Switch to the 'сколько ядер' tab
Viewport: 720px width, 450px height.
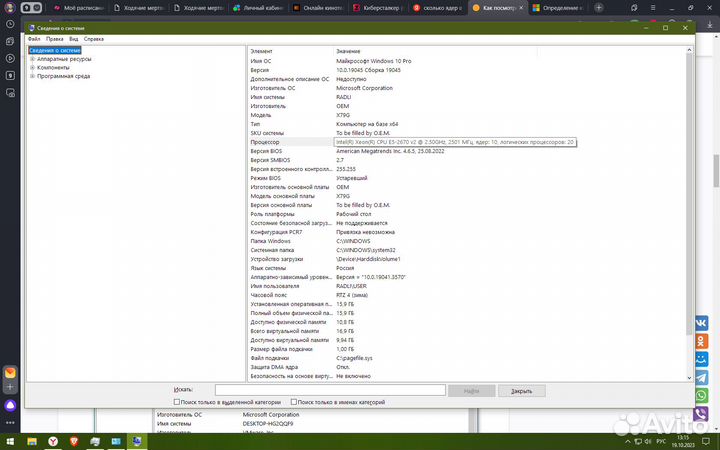(x=437, y=8)
